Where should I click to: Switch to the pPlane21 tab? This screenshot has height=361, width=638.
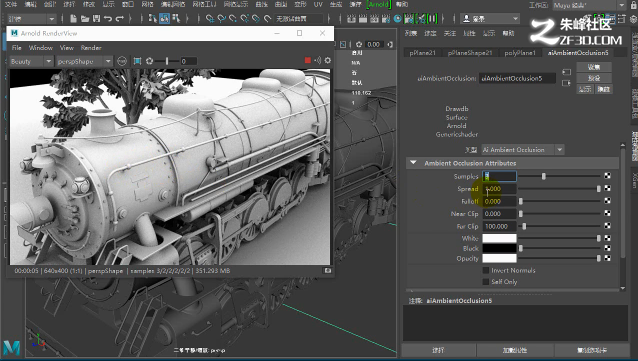pyautogui.click(x=422, y=53)
